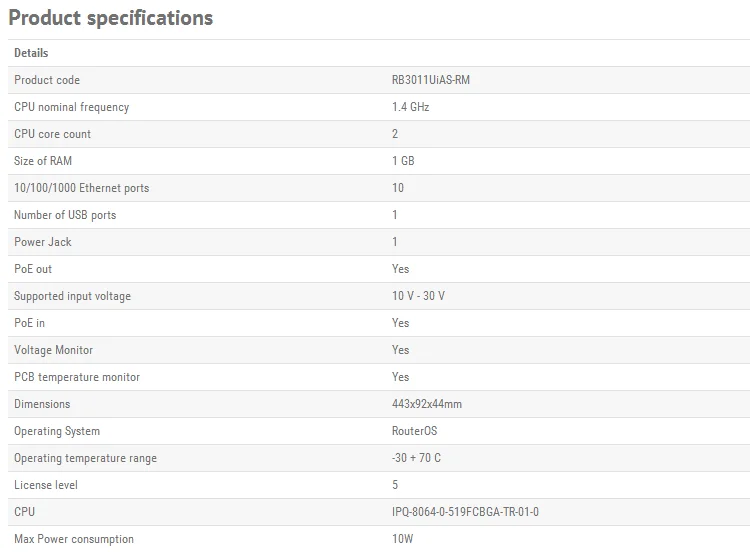Click the RouterOS operating system value

(x=414, y=431)
